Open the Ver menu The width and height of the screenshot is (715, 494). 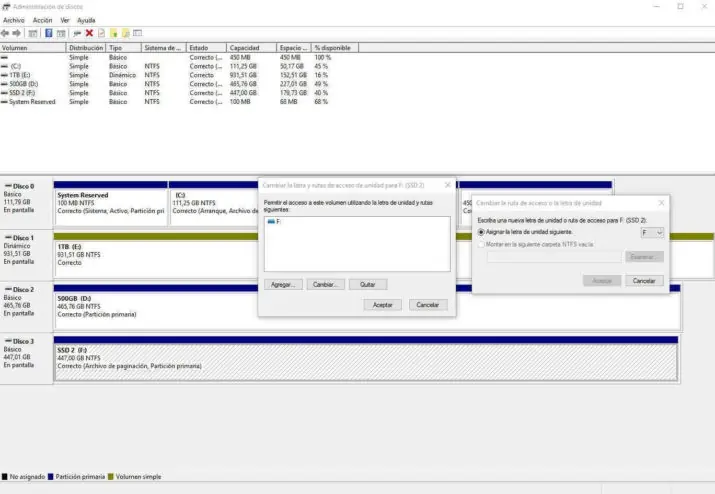coord(65,20)
